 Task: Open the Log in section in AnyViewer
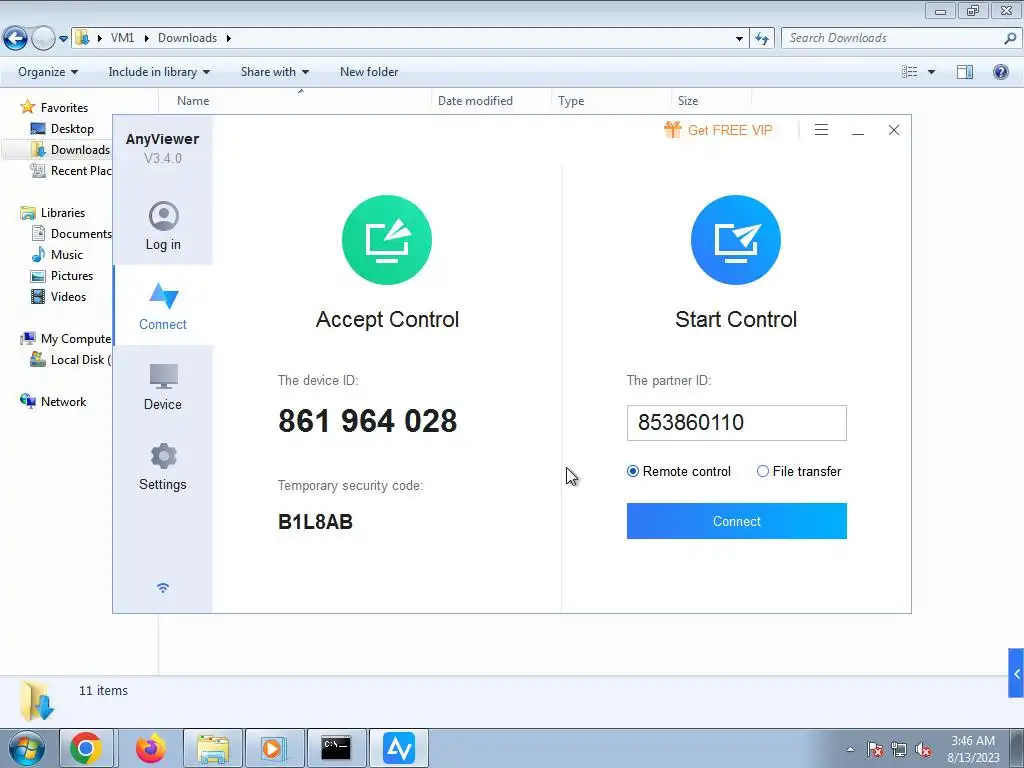[163, 226]
